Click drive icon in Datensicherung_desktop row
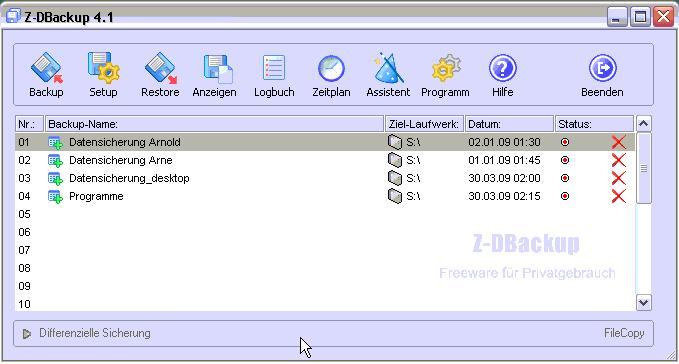The width and height of the screenshot is (679, 364). (x=394, y=177)
